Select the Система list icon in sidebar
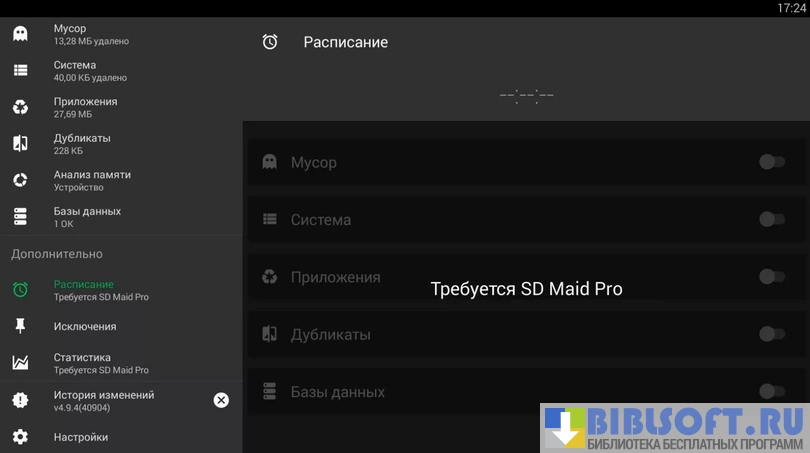Viewport: 810px width, 453px height. click(20, 70)
